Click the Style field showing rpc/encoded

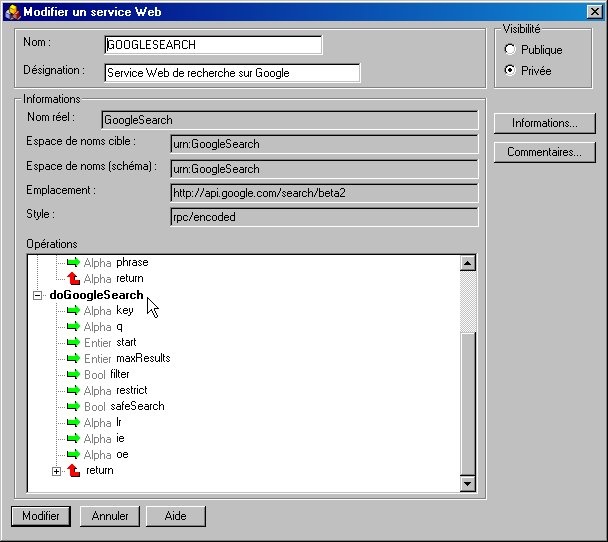[x=324, y=217]
